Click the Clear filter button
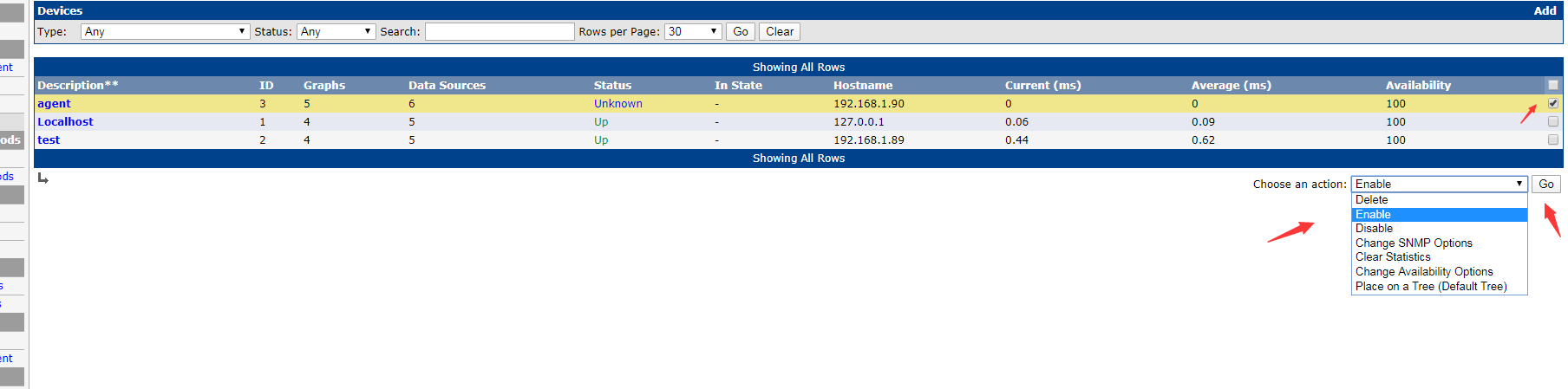 (779, 31)
